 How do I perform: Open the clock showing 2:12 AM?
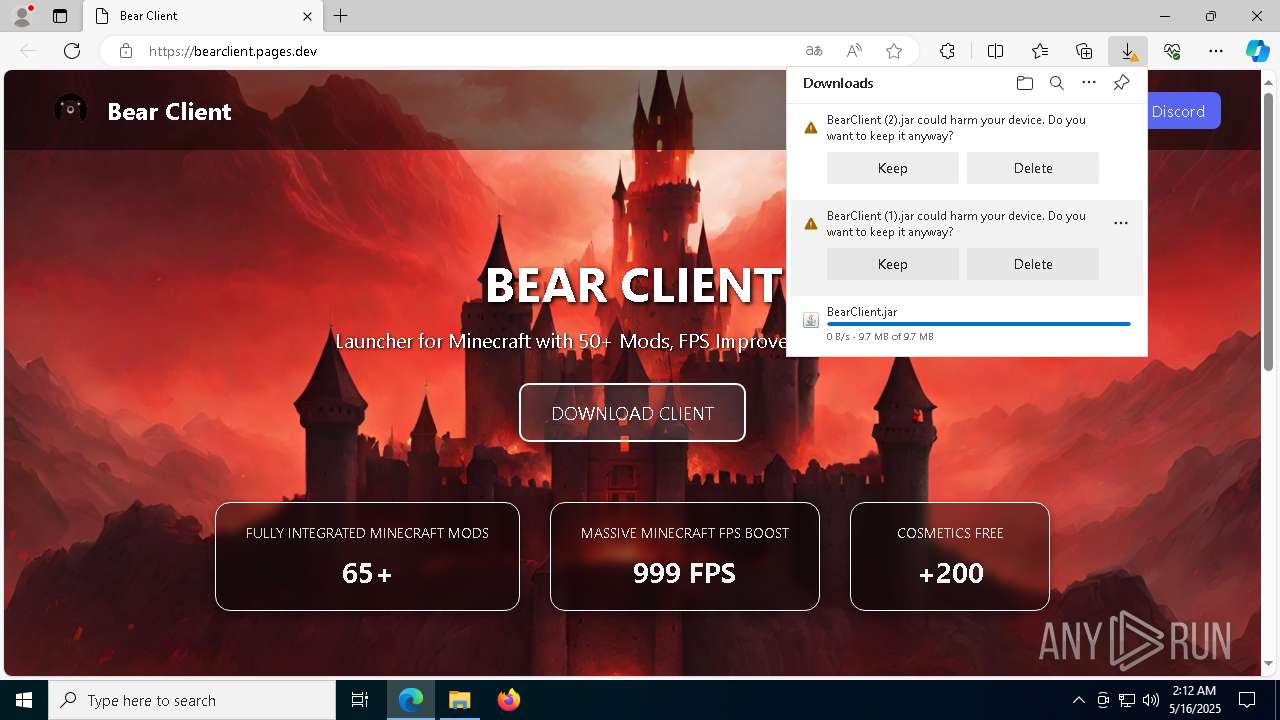tap(1194, 700)
